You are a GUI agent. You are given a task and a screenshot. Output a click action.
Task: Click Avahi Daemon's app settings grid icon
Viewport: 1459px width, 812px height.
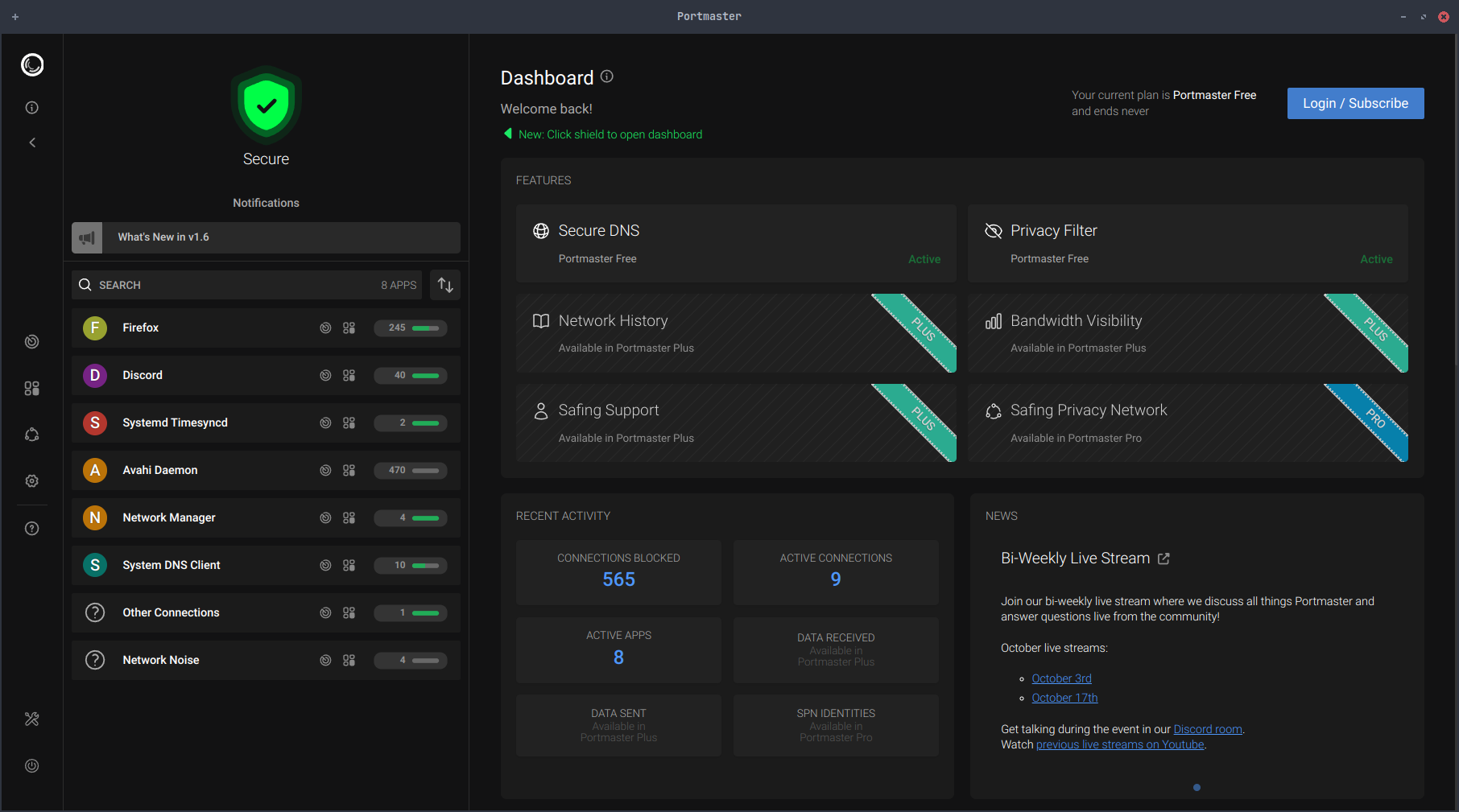click(349, 471)
